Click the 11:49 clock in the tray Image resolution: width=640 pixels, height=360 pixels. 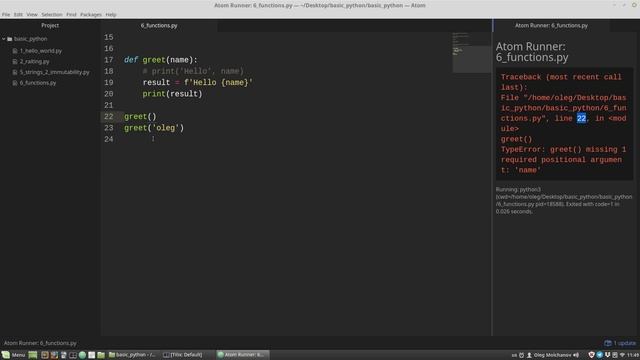[x=633, y=355]
